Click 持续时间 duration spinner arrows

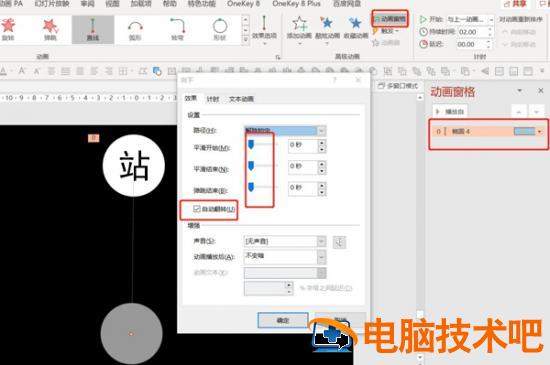click(x=490, y=32)
